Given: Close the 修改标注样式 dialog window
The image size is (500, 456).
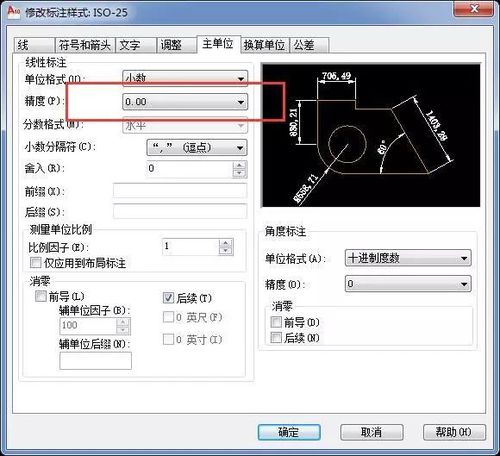Looking at the screenshot, I should (x=473, y=8).
